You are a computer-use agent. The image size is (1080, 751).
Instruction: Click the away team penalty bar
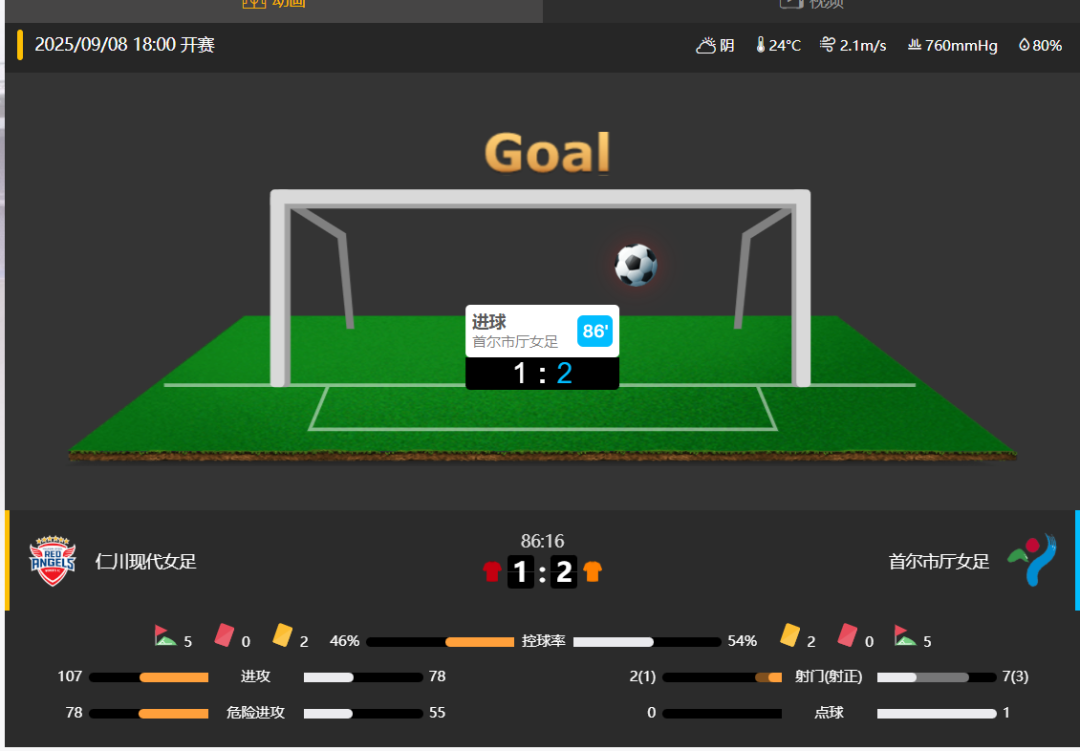tap(937, 714)
